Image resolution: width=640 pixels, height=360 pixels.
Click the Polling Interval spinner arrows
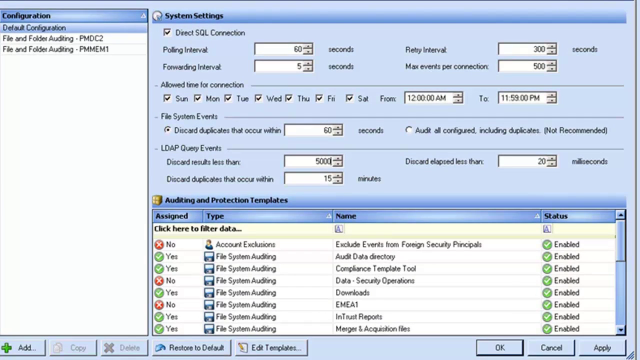pyautogui.click(x=308, y=49)
